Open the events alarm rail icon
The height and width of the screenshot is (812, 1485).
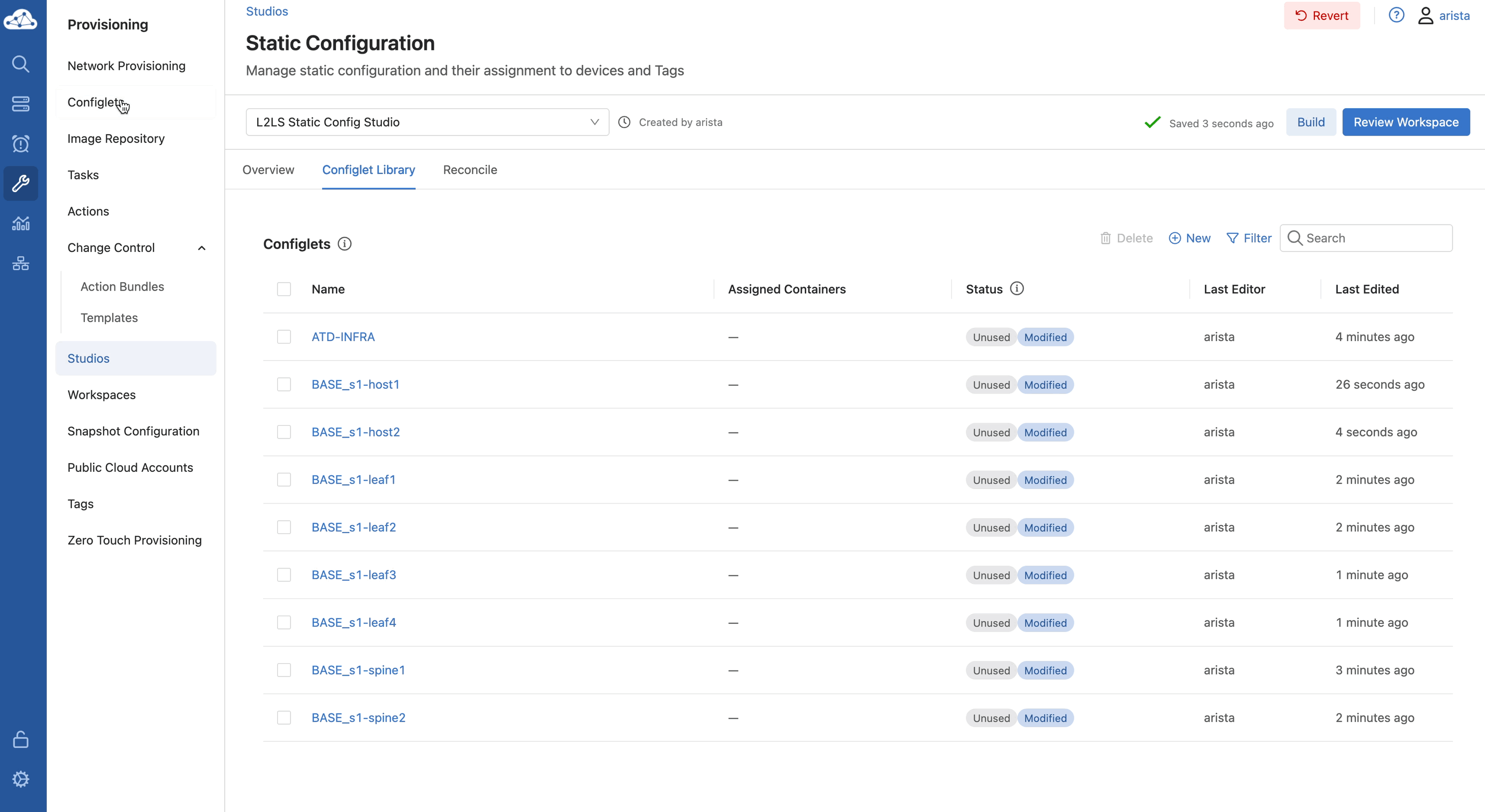pyautogui.click(x=21, y=144)
